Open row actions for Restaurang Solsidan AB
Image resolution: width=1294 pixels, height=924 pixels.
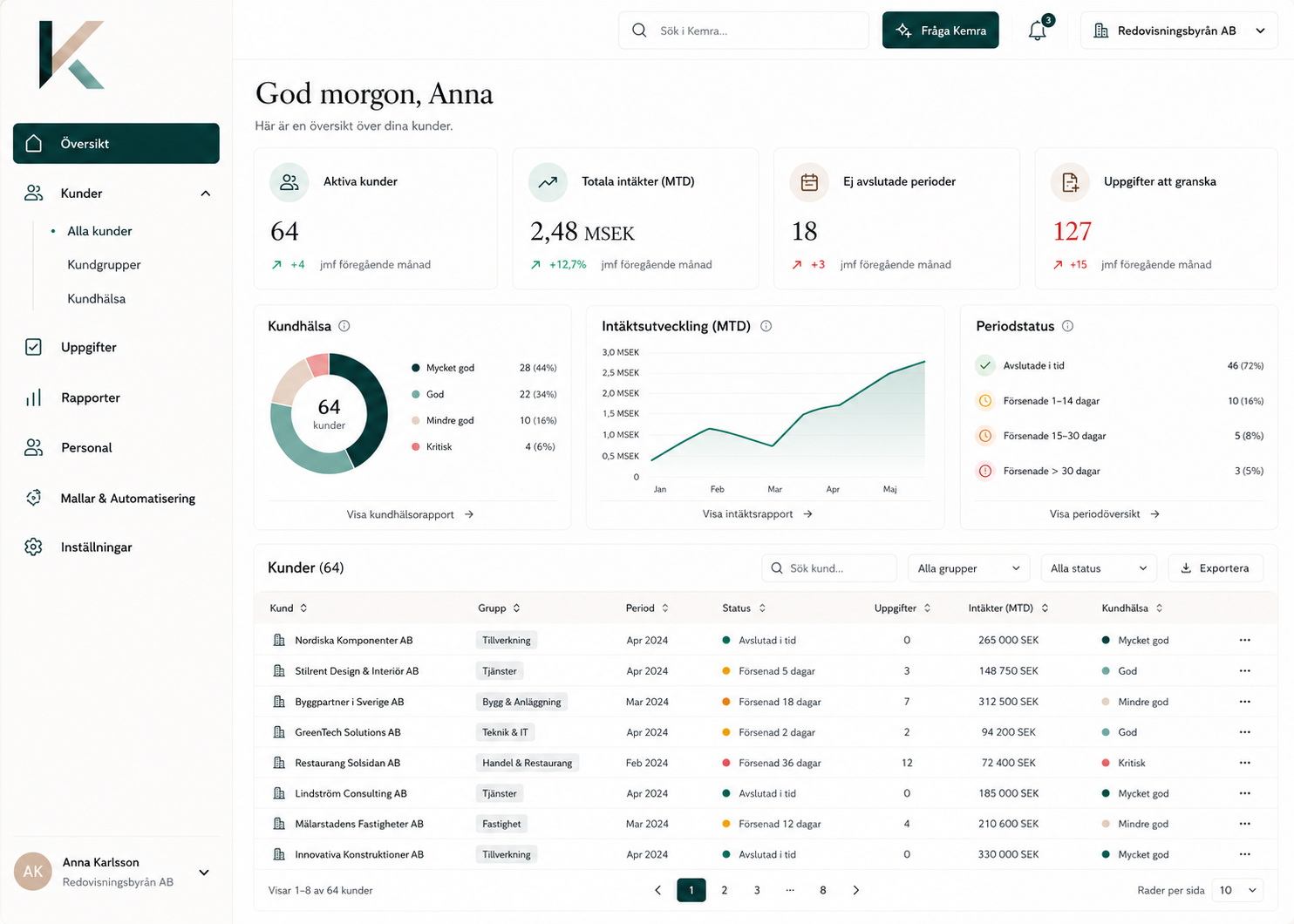click(x=1244, y=763)
